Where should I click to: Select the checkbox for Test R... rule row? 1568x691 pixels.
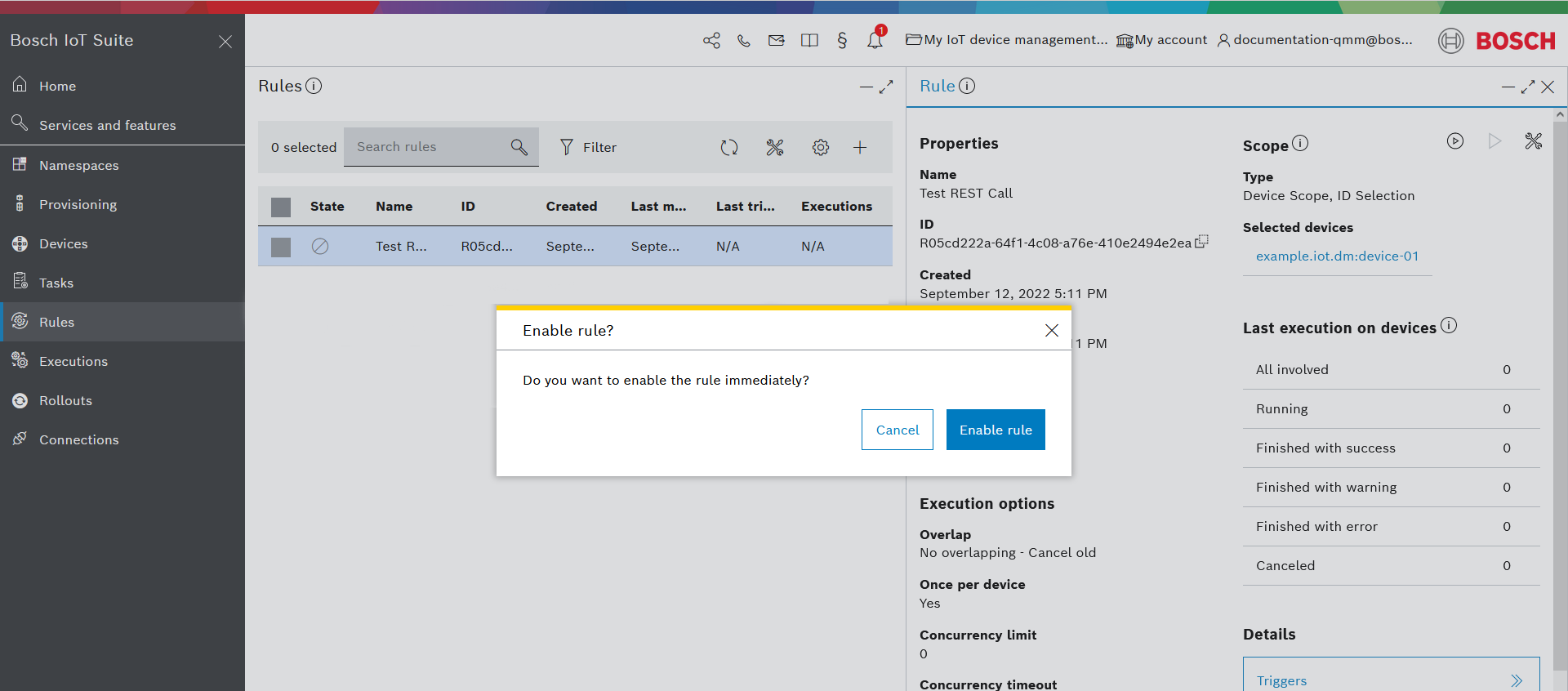tap(281, 247)
